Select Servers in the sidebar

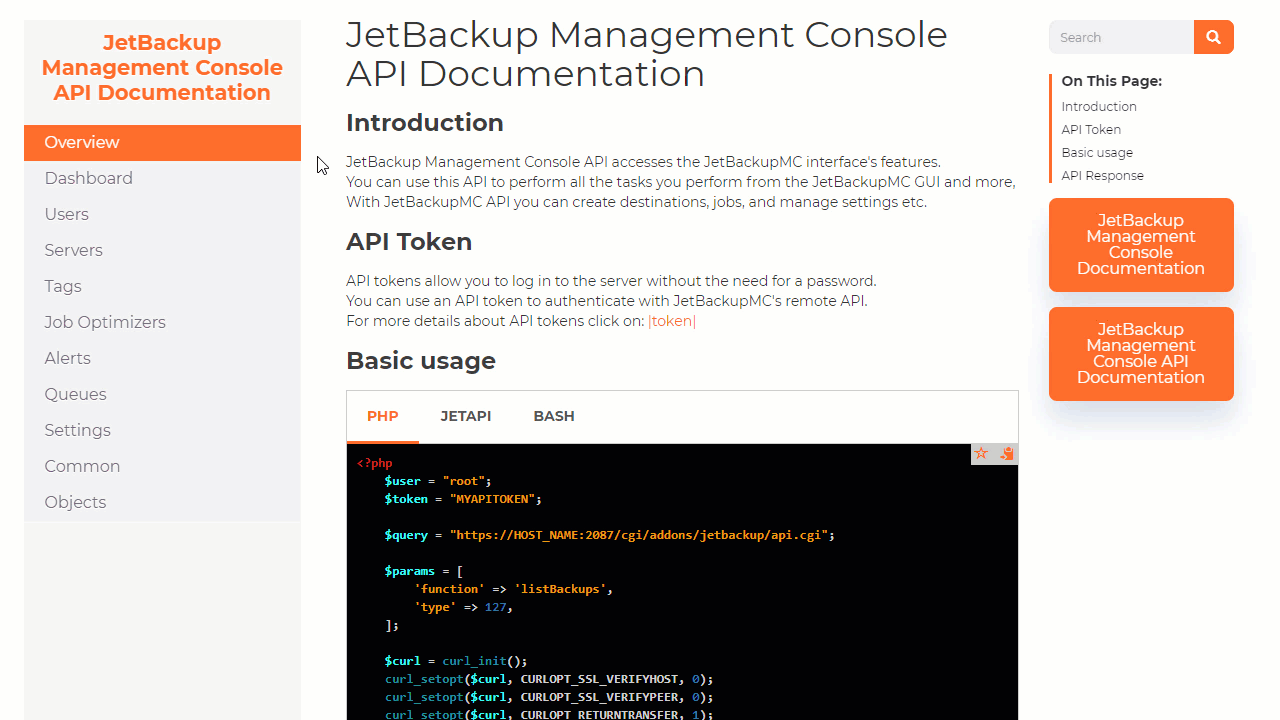click(x=162, y=251)
